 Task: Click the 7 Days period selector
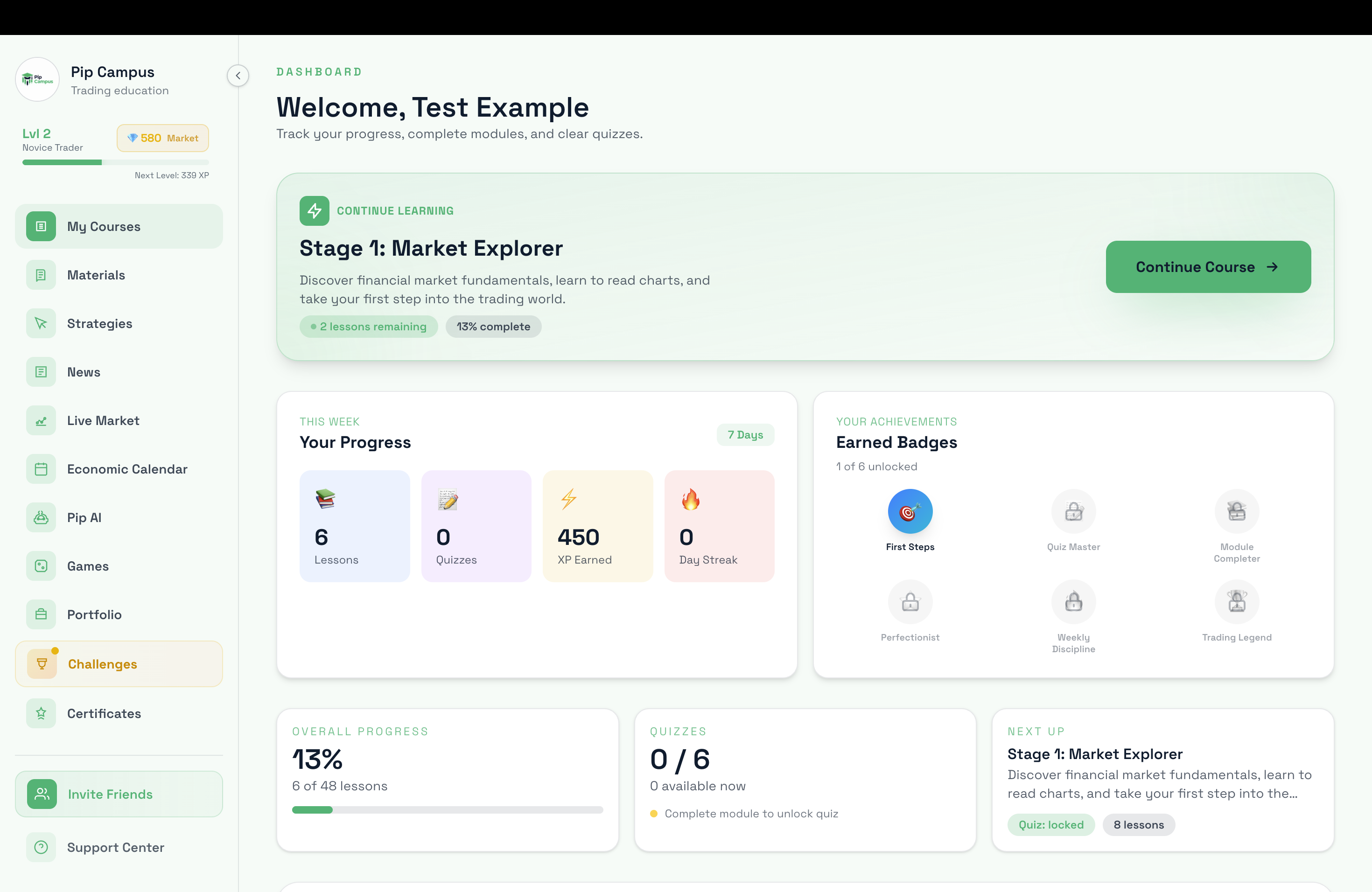745,435
